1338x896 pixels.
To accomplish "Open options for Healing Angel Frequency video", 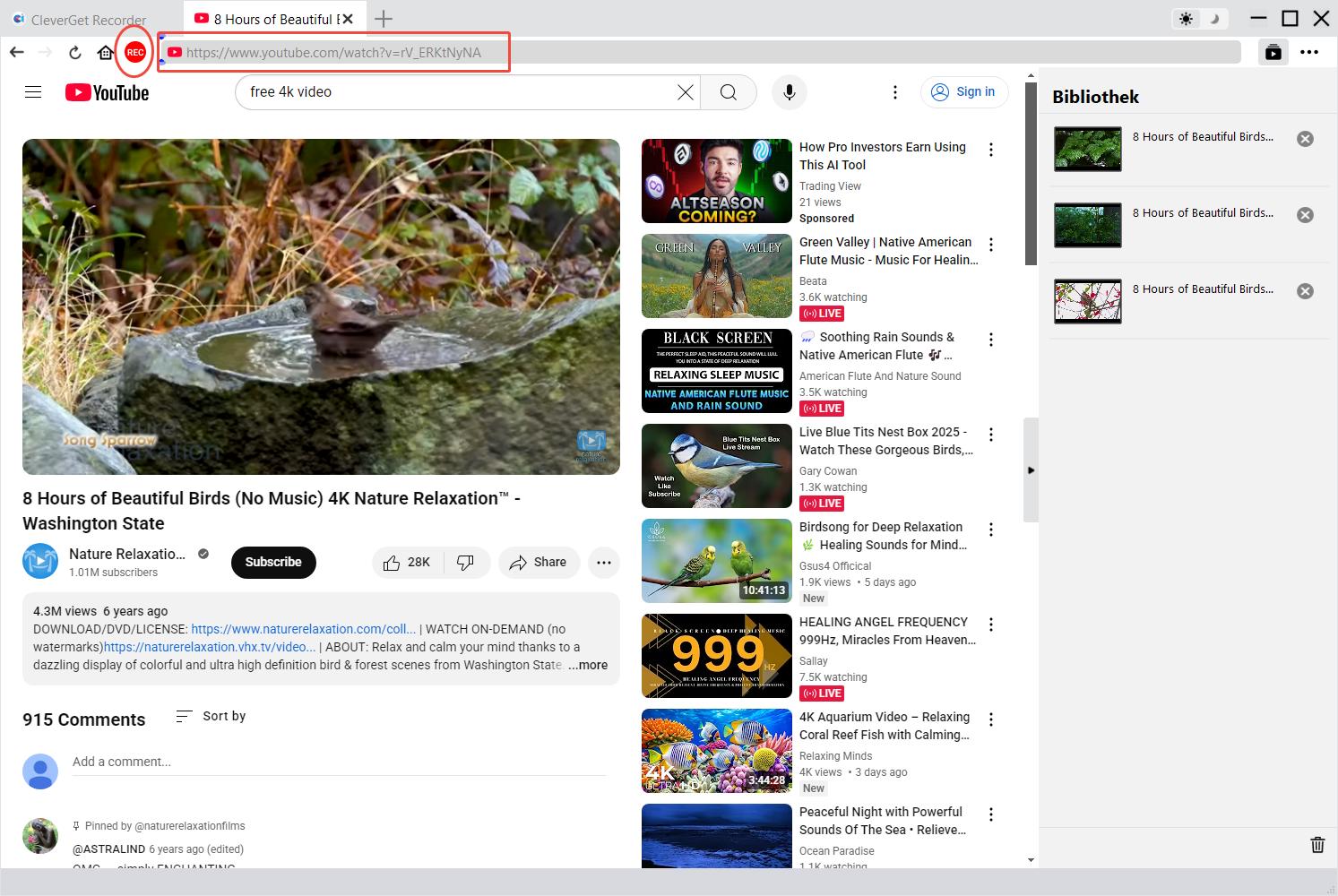I will coord(991,625).
